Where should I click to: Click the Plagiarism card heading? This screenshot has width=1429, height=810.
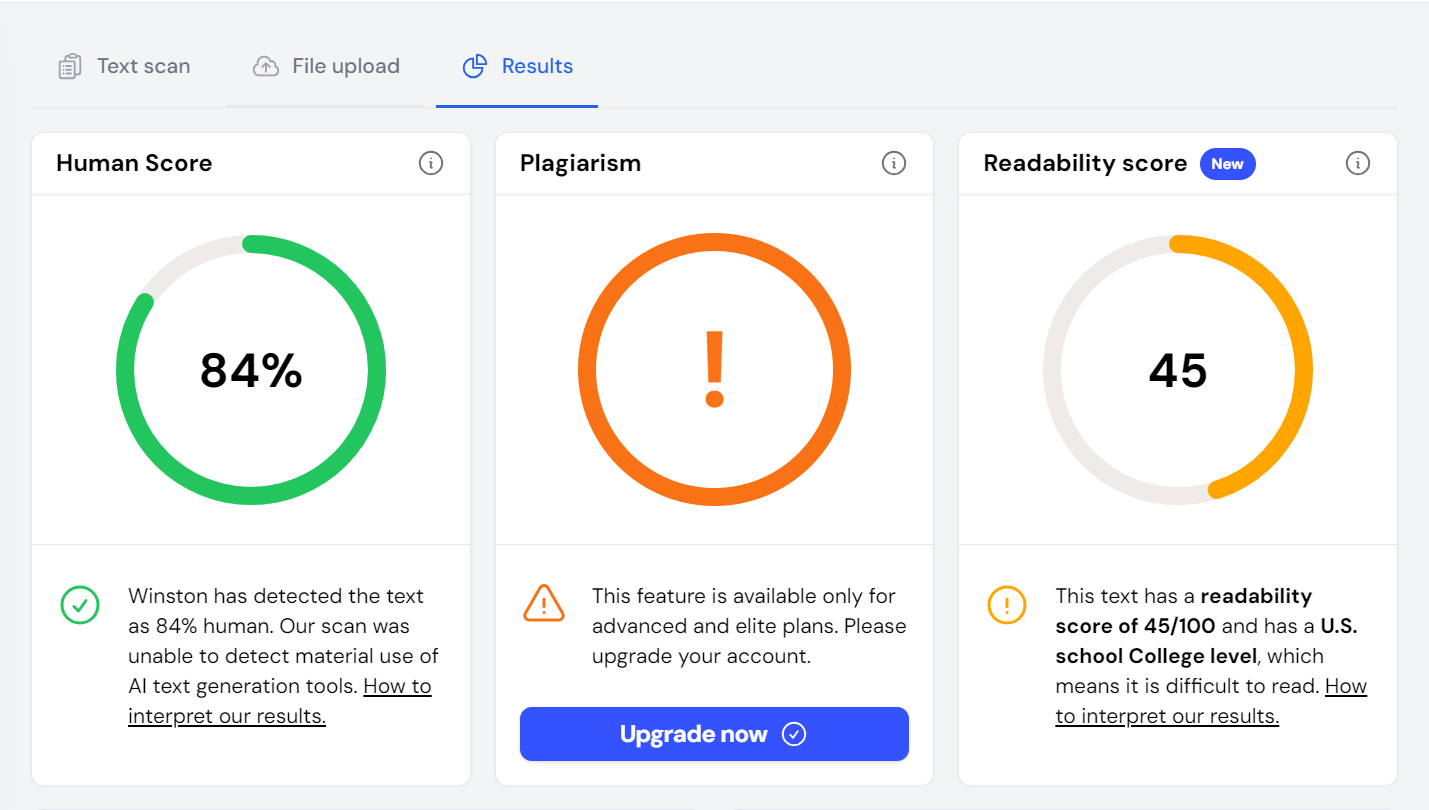pos(580,163)
